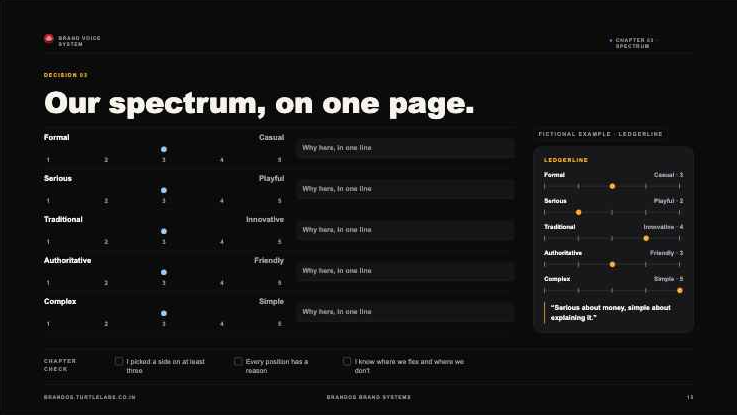The width and height of the screenshot is (737, 415).
Task: Click 'BrandOS Brand Systems' footer text
Action: pyautogui.click(x=368, y=397)
